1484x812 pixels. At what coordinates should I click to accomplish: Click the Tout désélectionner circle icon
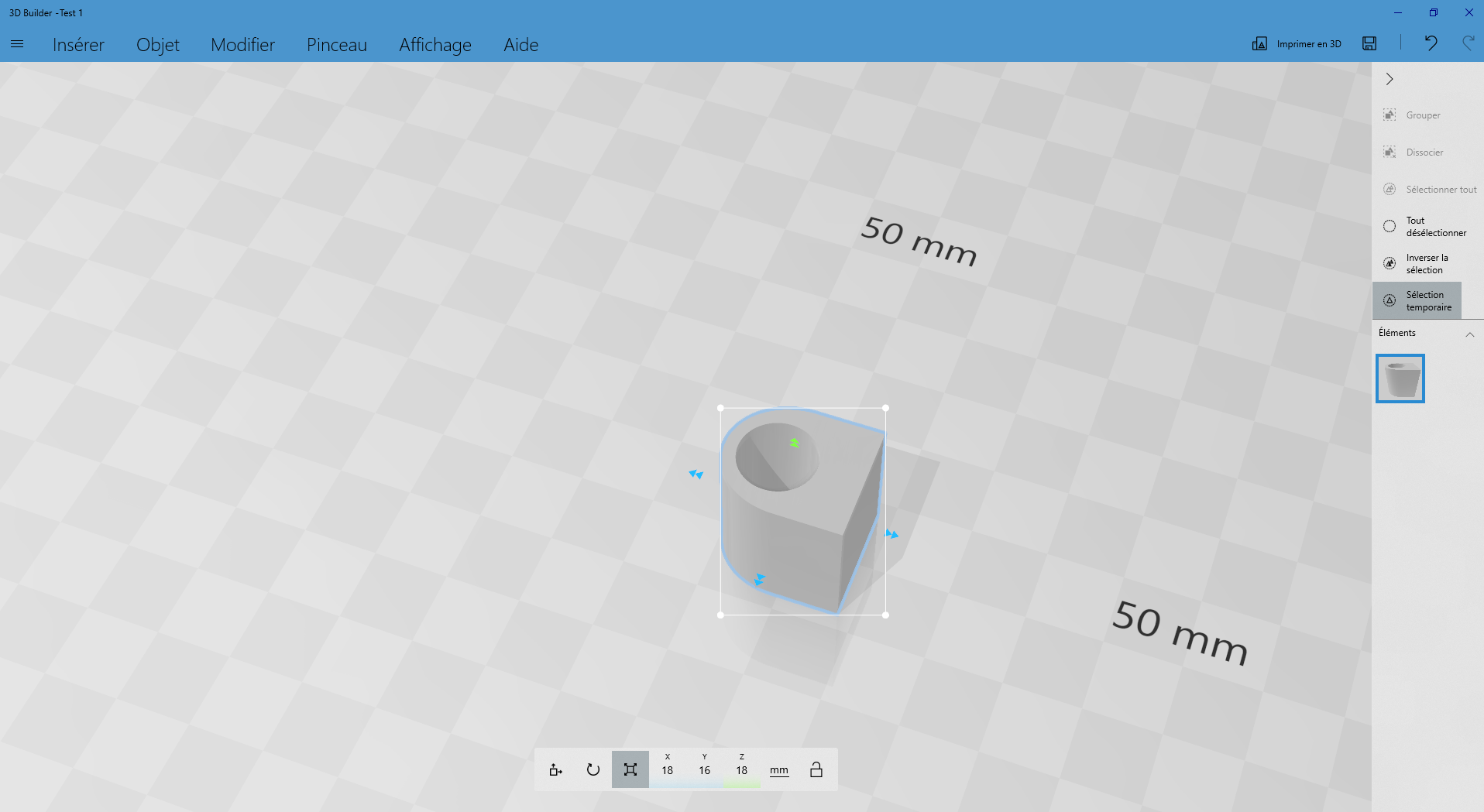pos(1390,227)
